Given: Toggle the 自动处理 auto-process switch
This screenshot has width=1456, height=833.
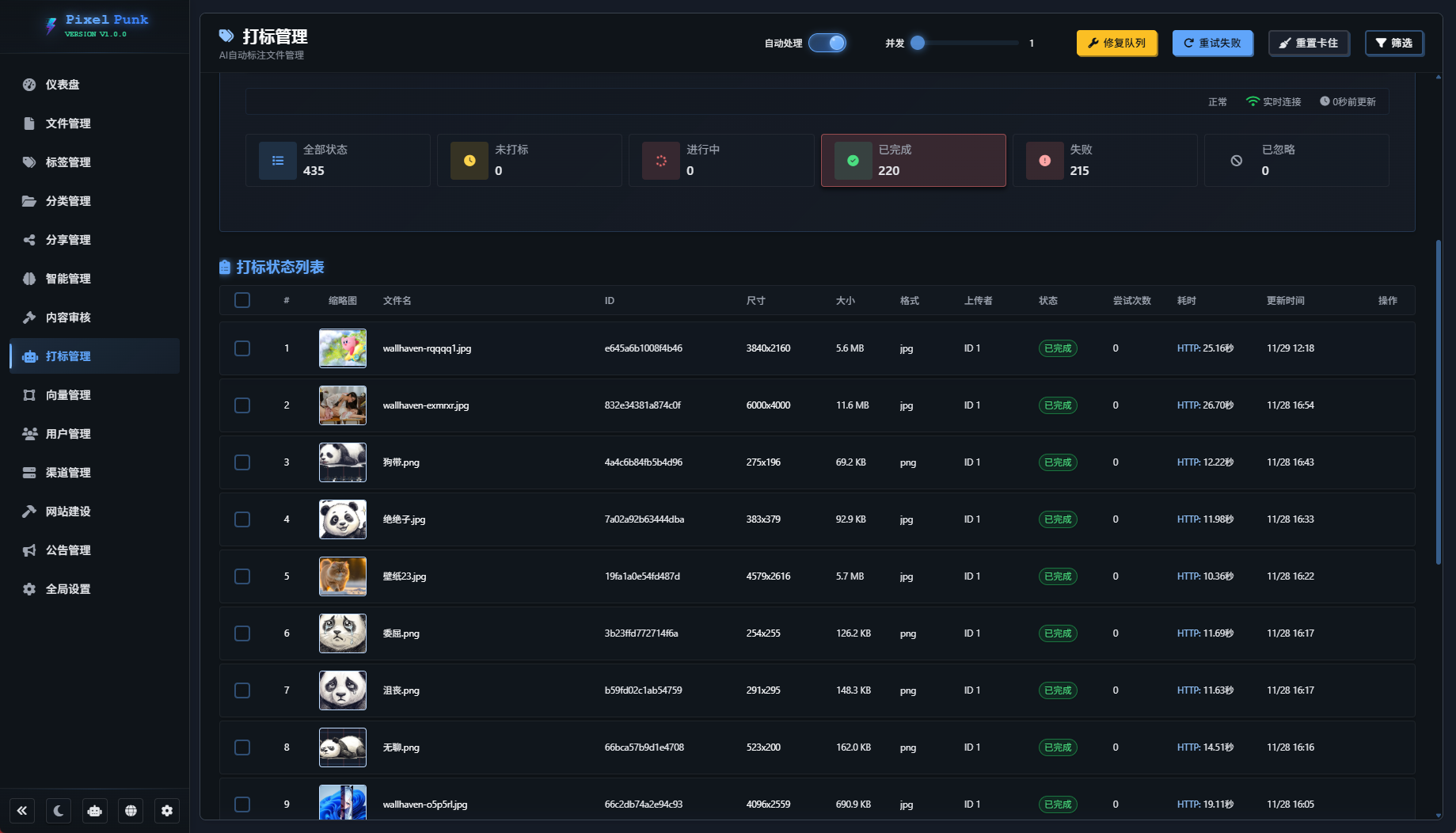Looking at the screenshot, I should pyautogui.click(x=827, y=43).
